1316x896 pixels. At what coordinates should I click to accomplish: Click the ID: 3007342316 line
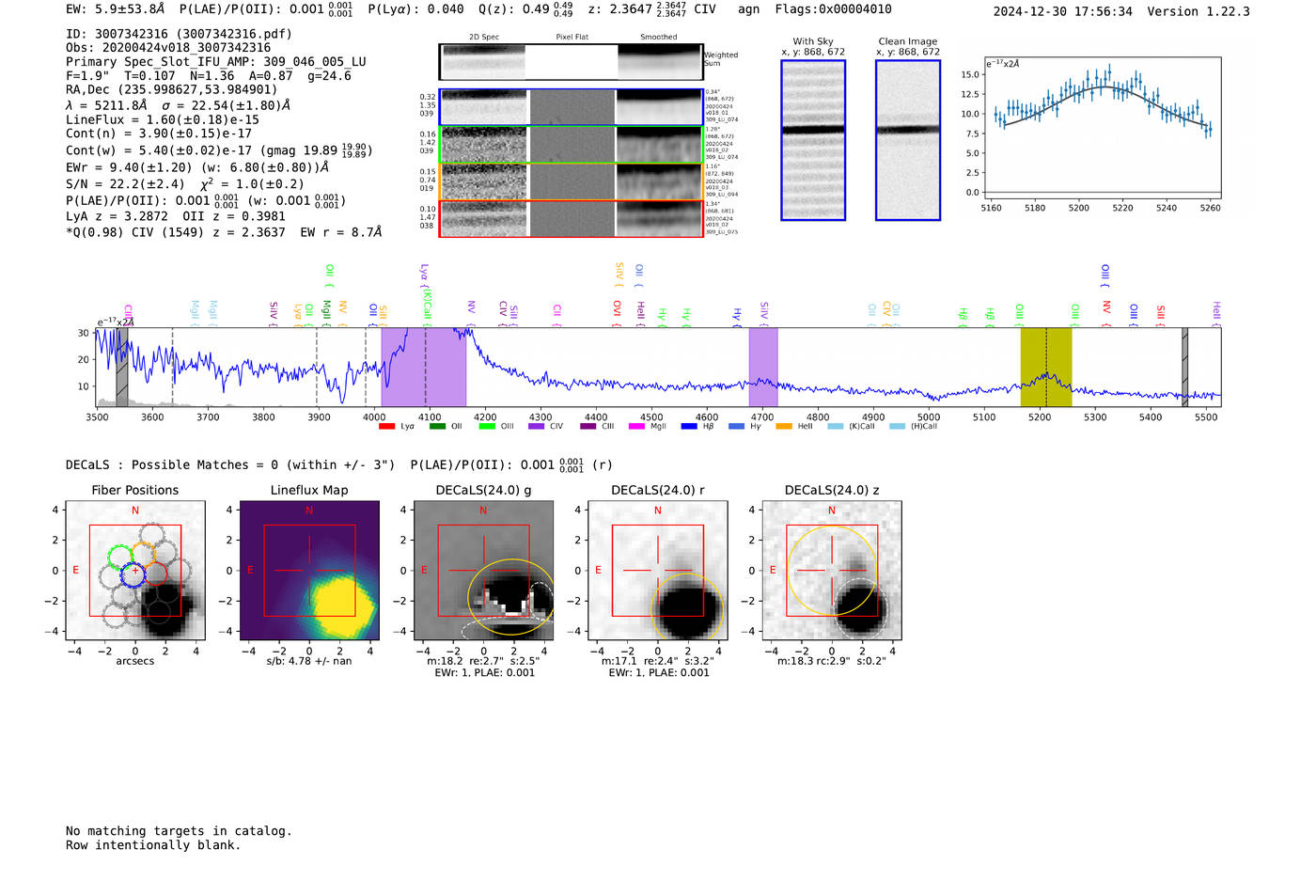click(x=179, y=34)
